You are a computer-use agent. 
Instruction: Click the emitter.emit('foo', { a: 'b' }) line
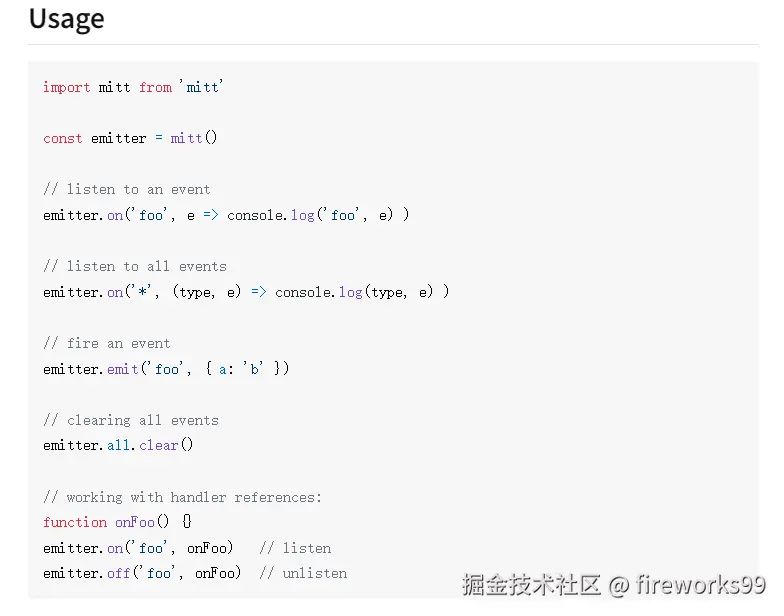click(166, 369)
